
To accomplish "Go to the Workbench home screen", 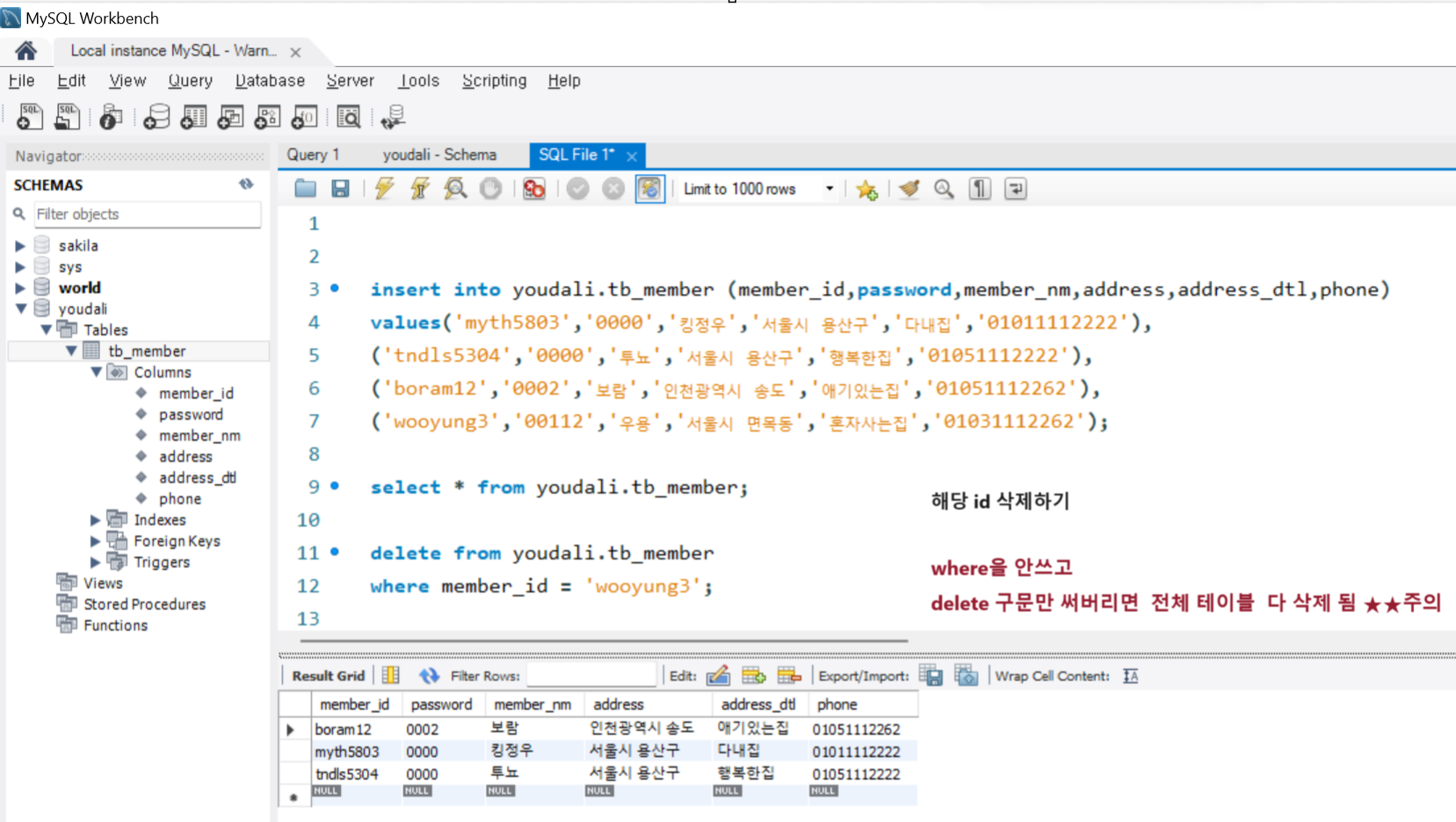I will (26, 51).
